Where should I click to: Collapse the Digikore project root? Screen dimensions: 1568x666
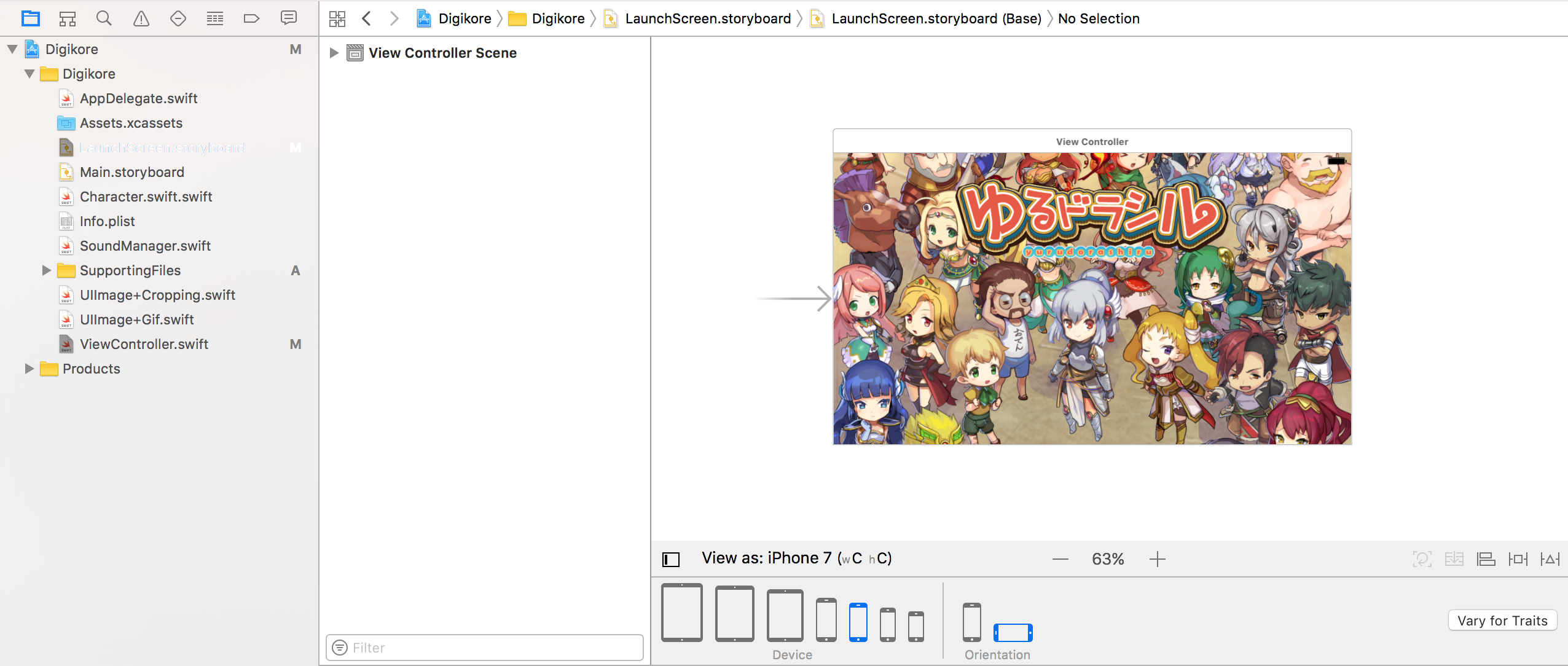coord(12,49)
